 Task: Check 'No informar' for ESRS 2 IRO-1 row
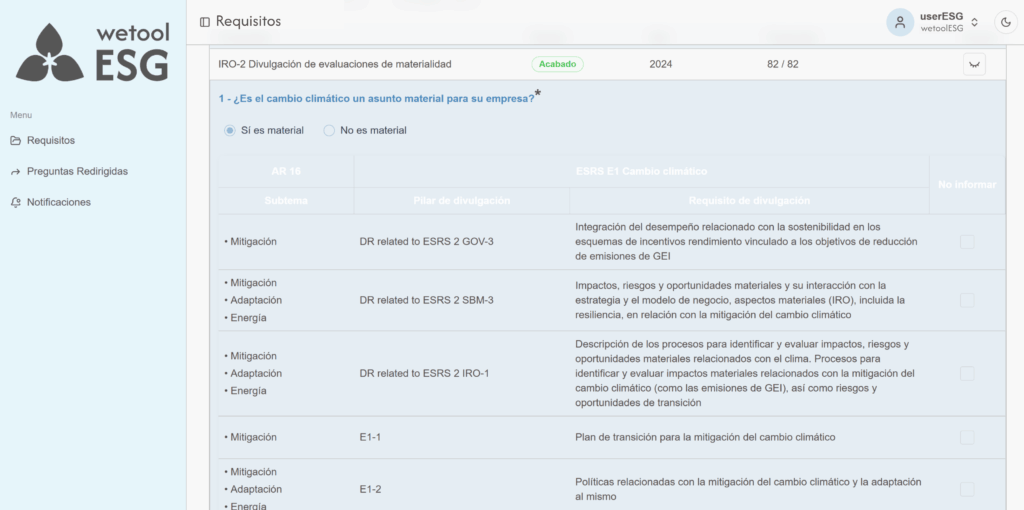pos(967,373)
